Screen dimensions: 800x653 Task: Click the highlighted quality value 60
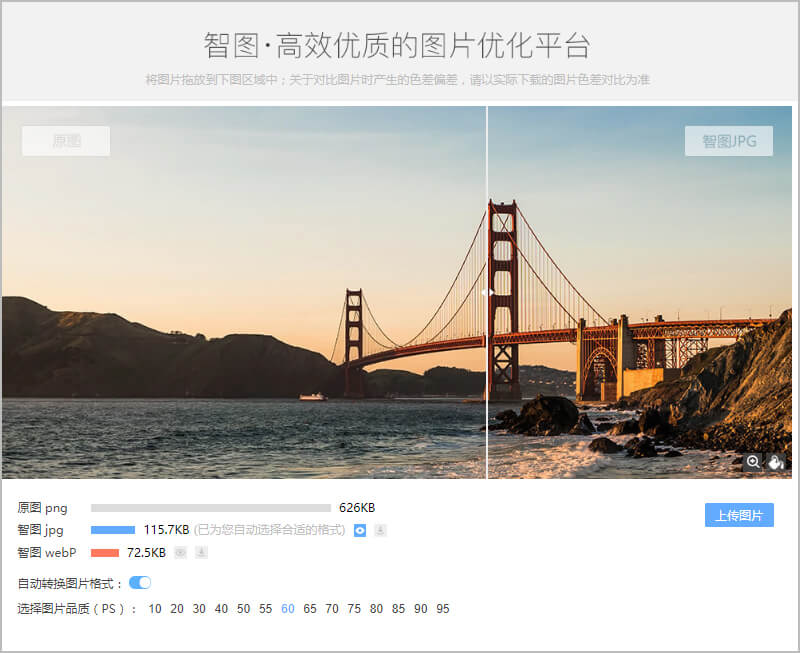[x=288, y=608]
